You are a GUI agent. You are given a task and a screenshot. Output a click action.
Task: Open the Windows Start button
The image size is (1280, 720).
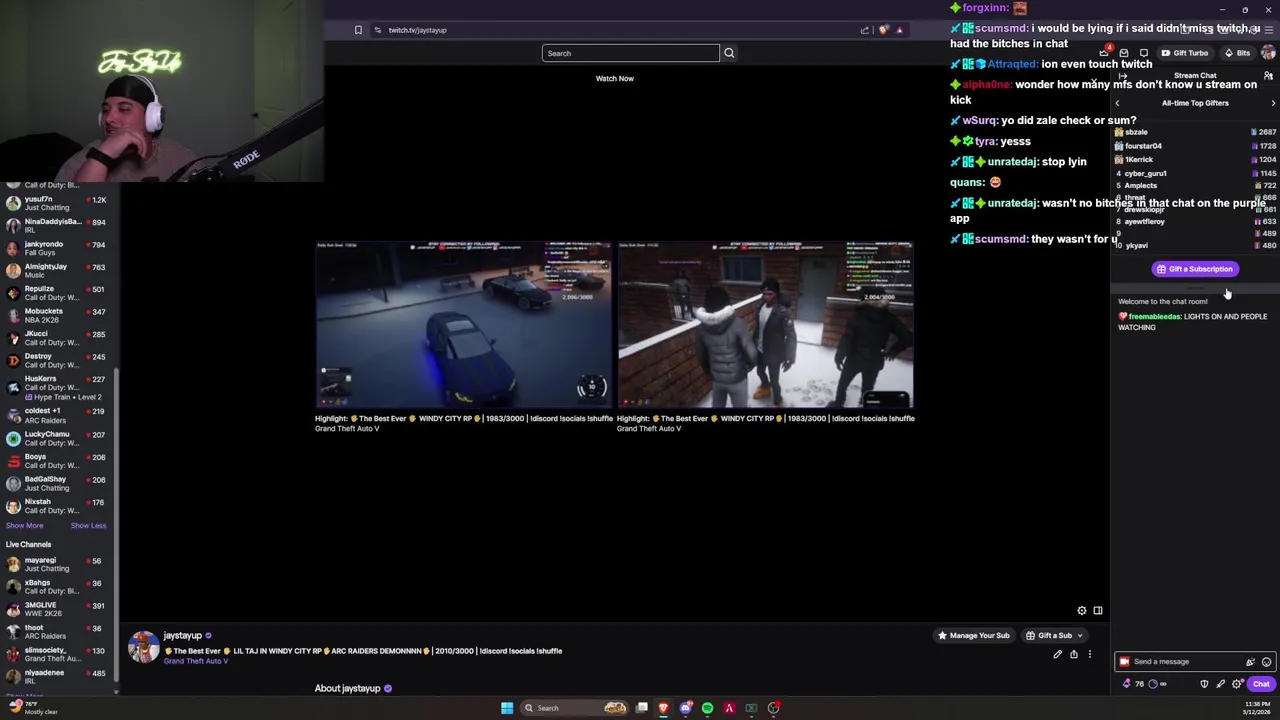point(507,708)
